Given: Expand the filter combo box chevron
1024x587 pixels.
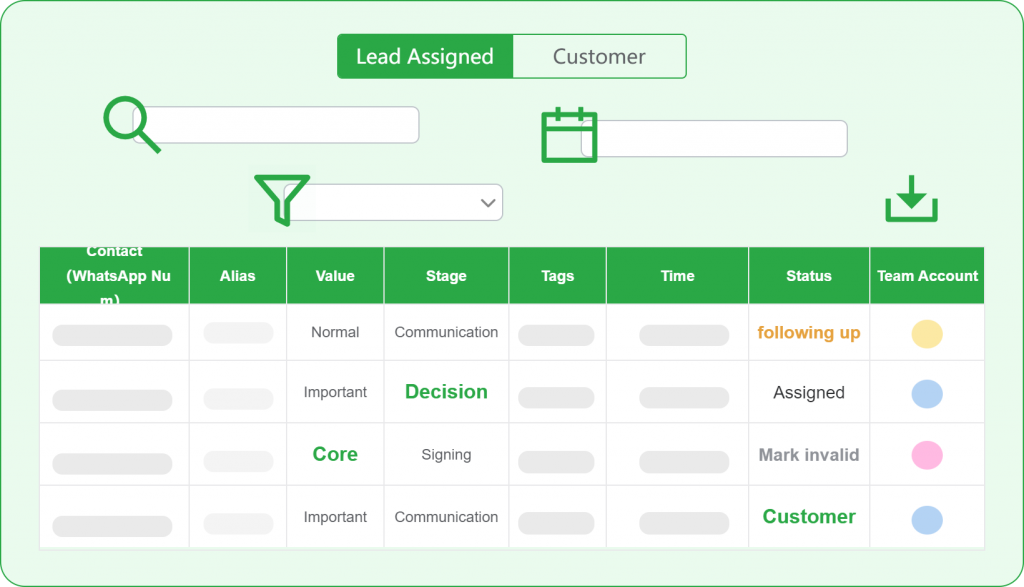Looking at the screenshot, I should pyautogui.click(x=488, y=202).
